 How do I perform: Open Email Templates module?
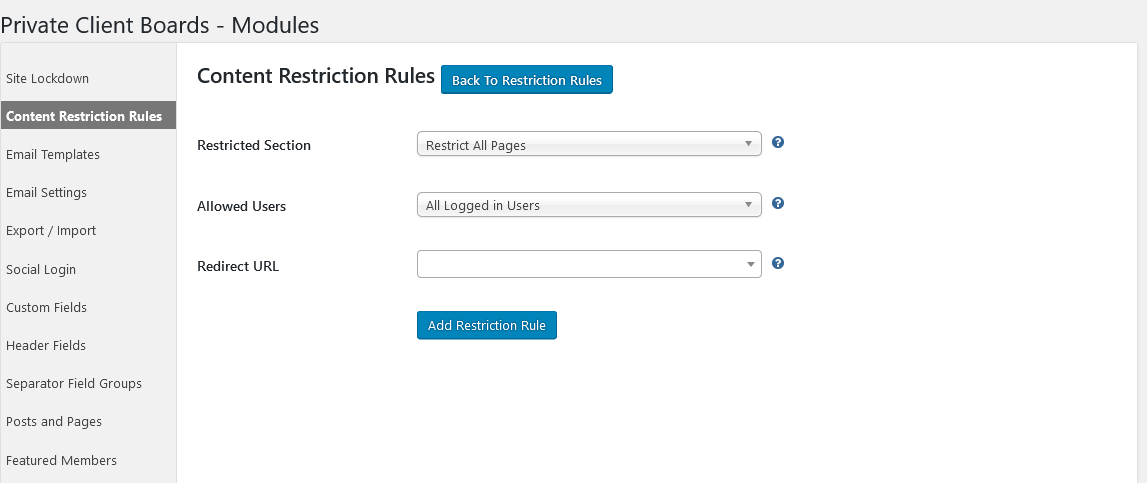(53, 154)
